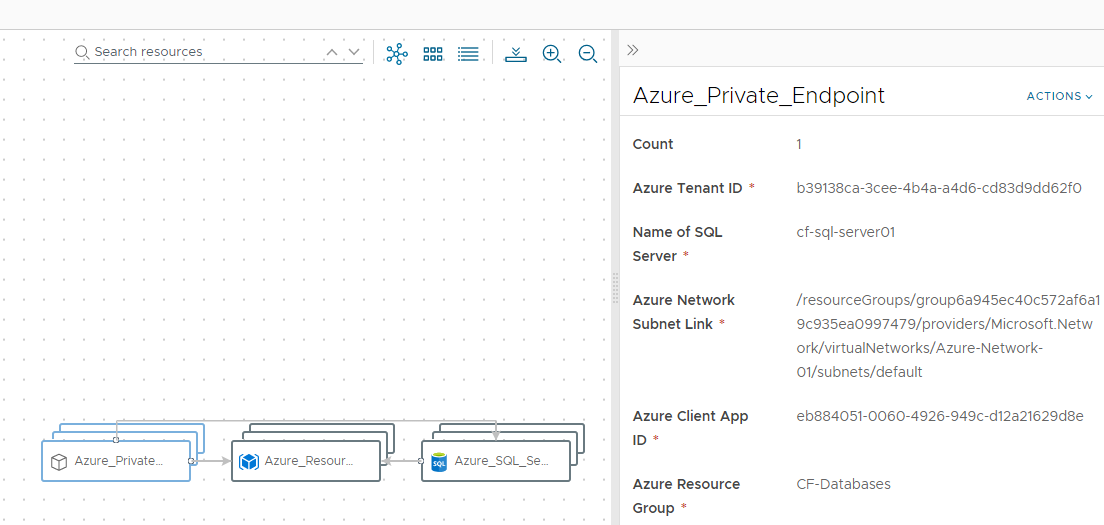
Task: Click the Azure Client App ID value
Action: coord(940,416)
